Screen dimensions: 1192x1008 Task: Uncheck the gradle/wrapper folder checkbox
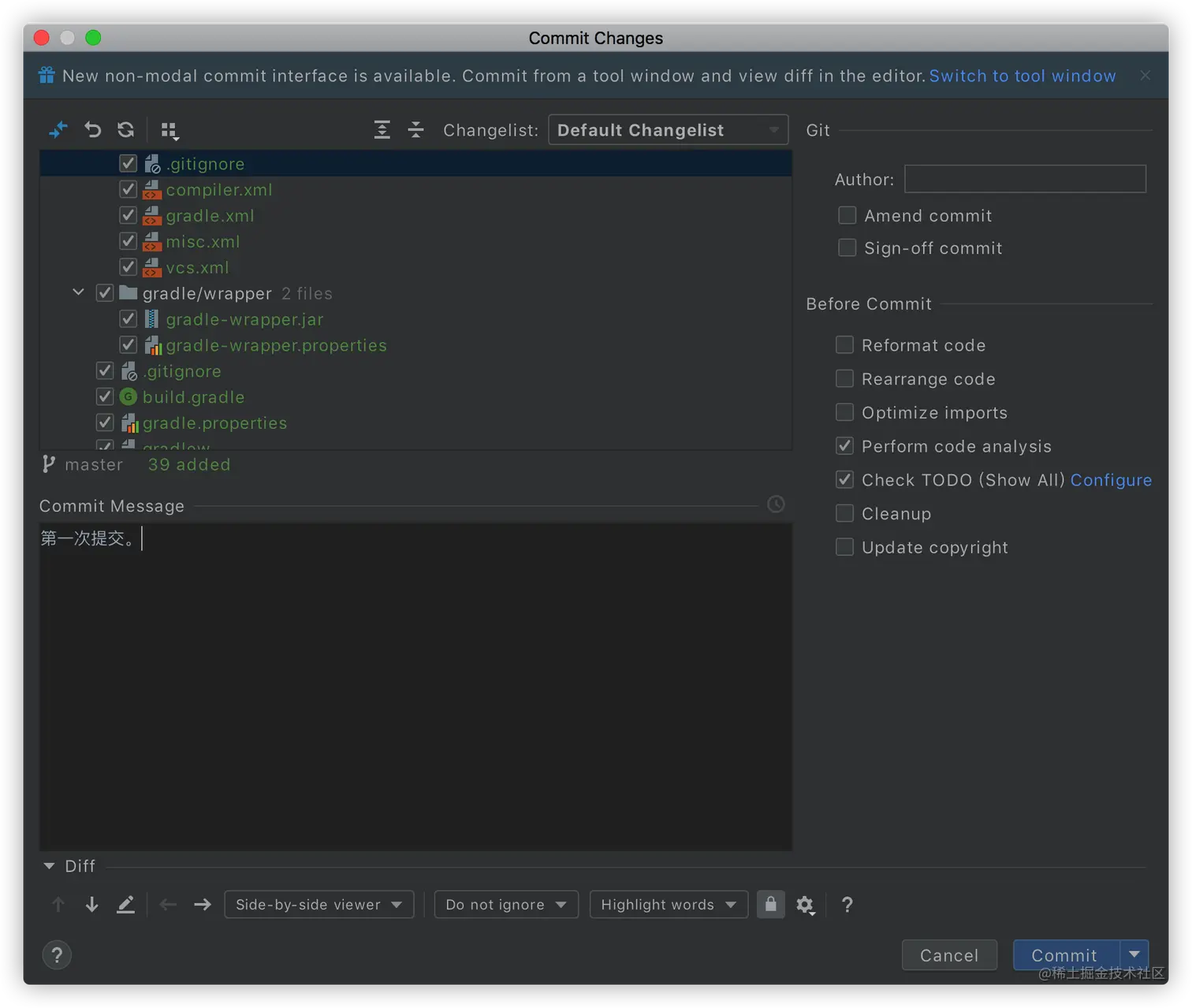click(x=105, y=293)
